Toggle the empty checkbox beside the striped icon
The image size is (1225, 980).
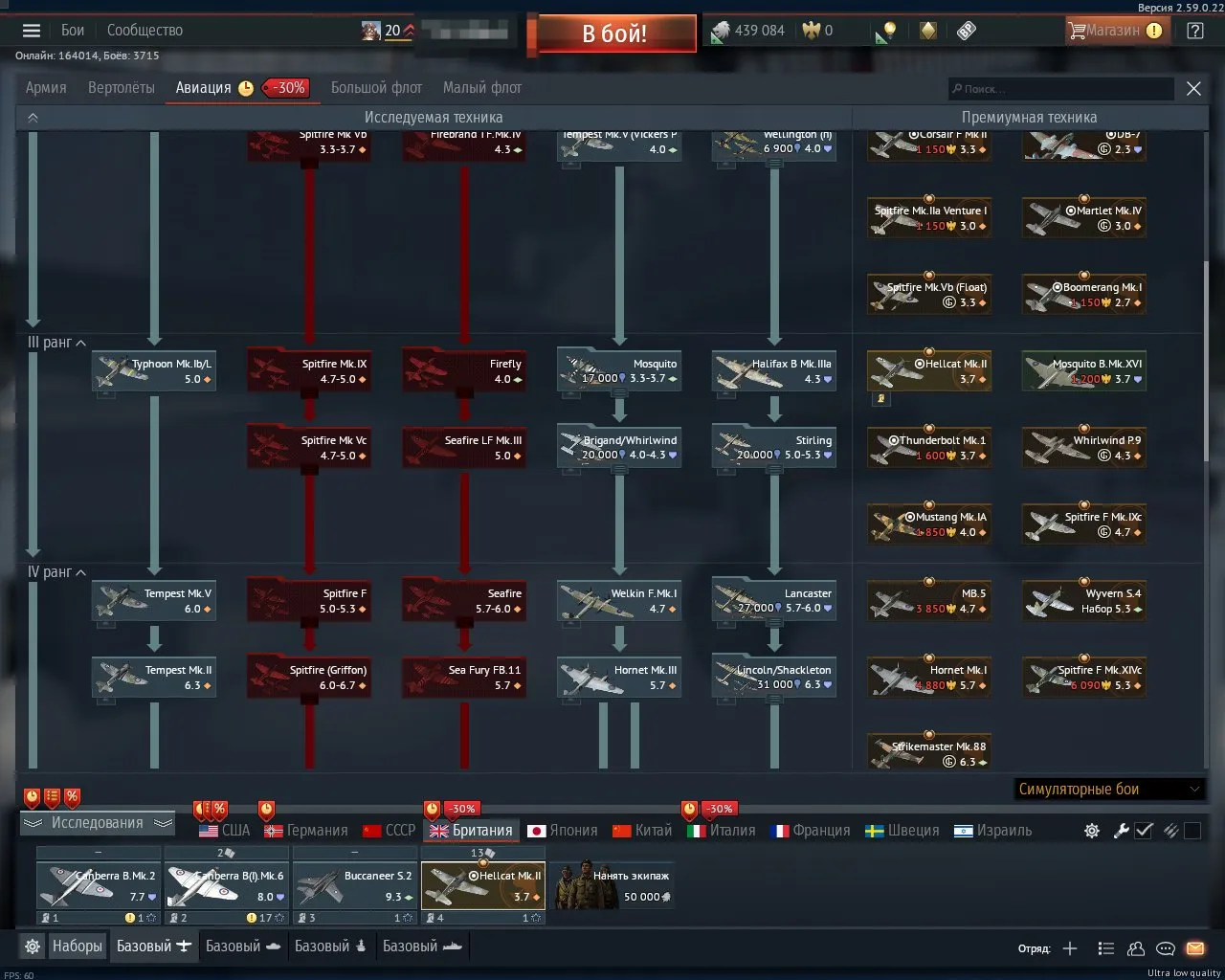point(1192,831)
